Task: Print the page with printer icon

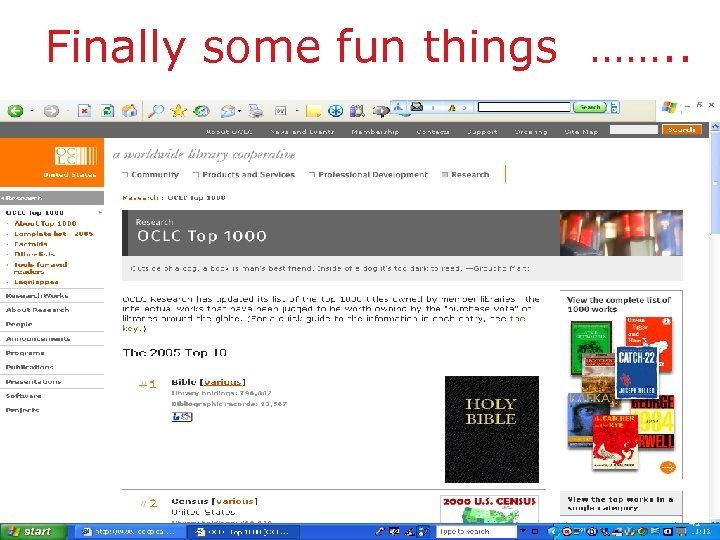Action: [x=256, y=111]
